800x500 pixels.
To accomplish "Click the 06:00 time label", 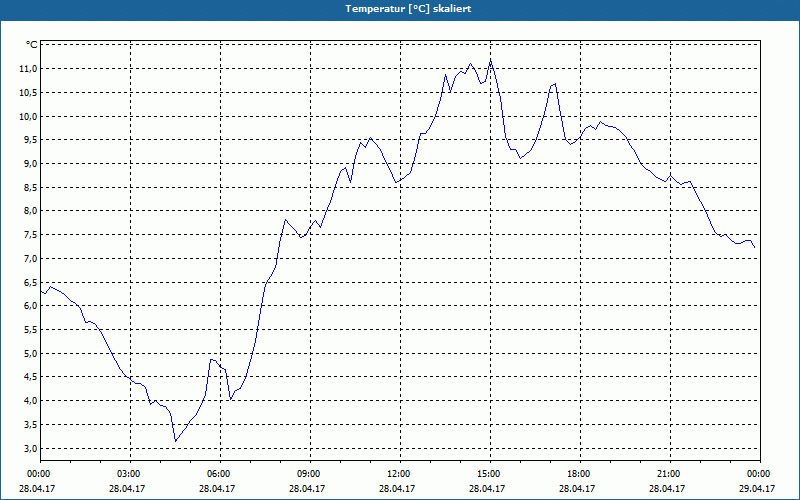I will coord(220,474).
